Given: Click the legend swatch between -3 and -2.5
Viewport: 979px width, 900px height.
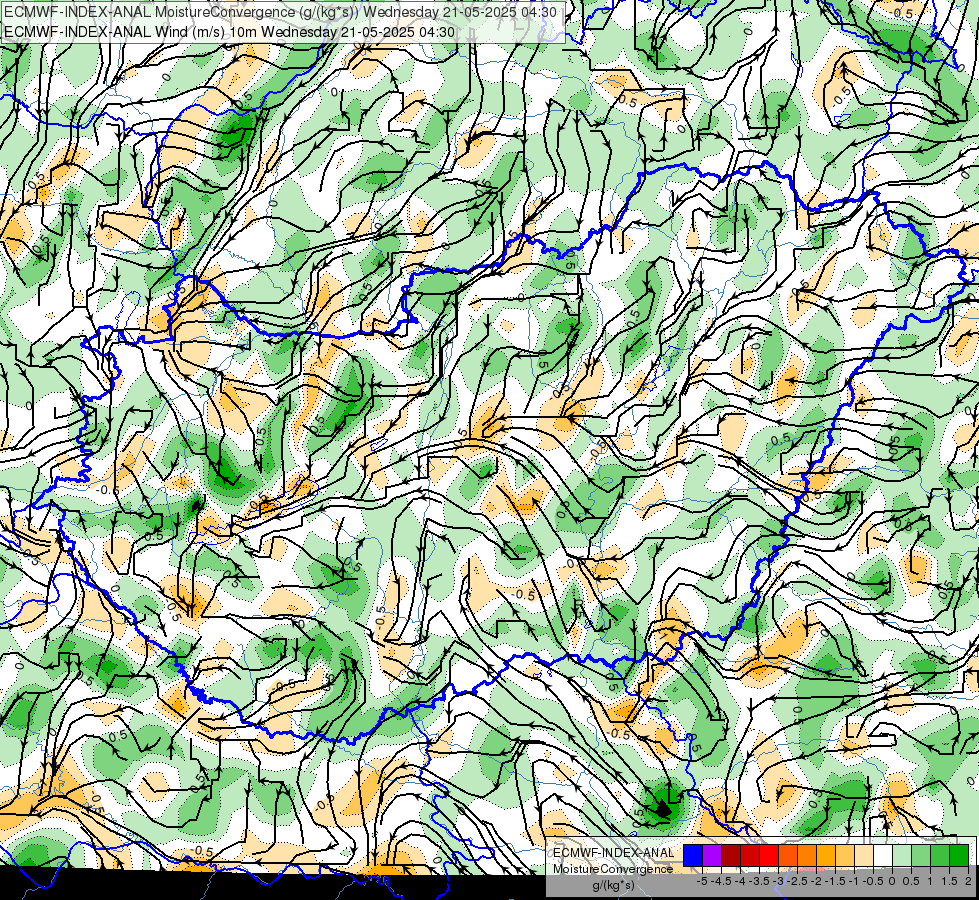Looking at the screenshot, I should tap(788, 856).
